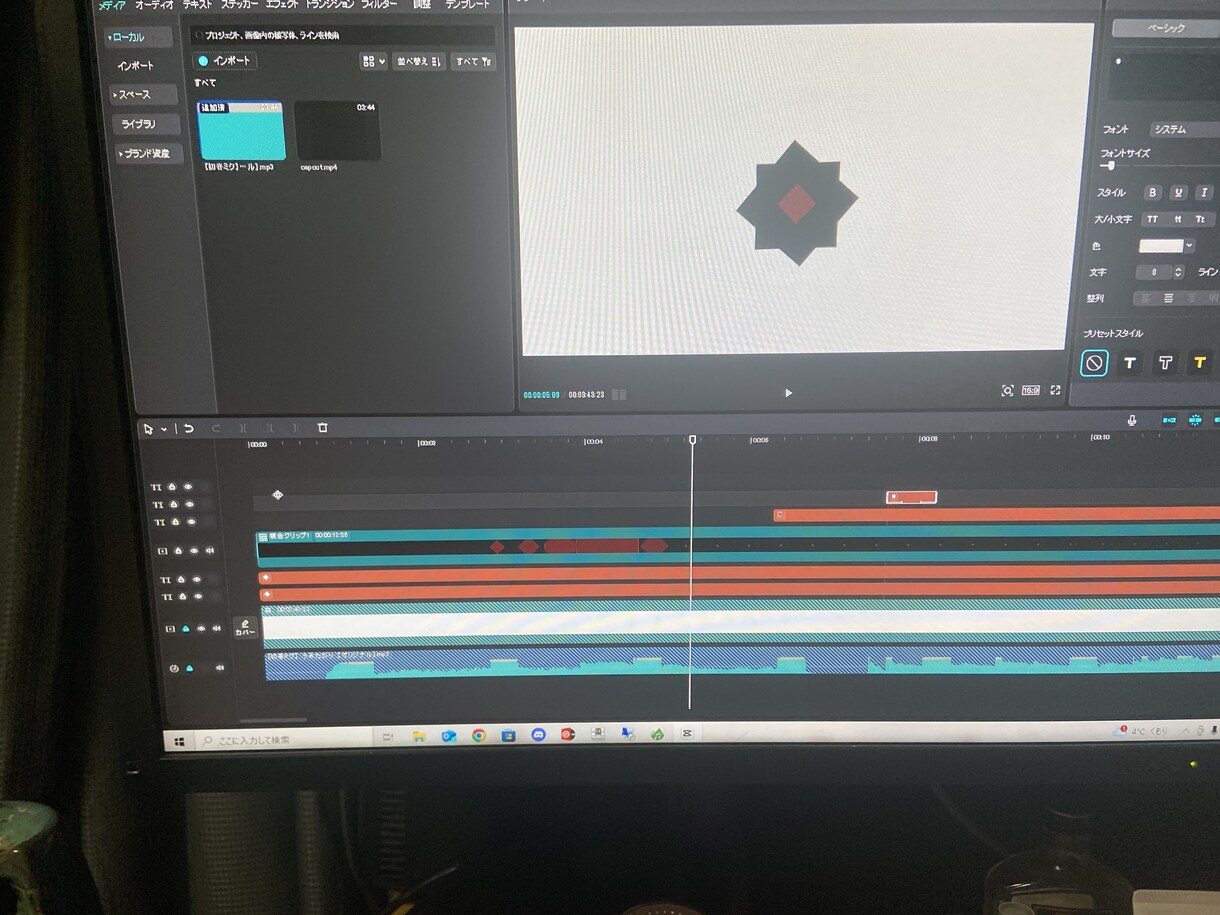This screenshot has width=1220, height=915.
Task: Mute the audio mp3 track speaker
Action: tap(219, 667)
